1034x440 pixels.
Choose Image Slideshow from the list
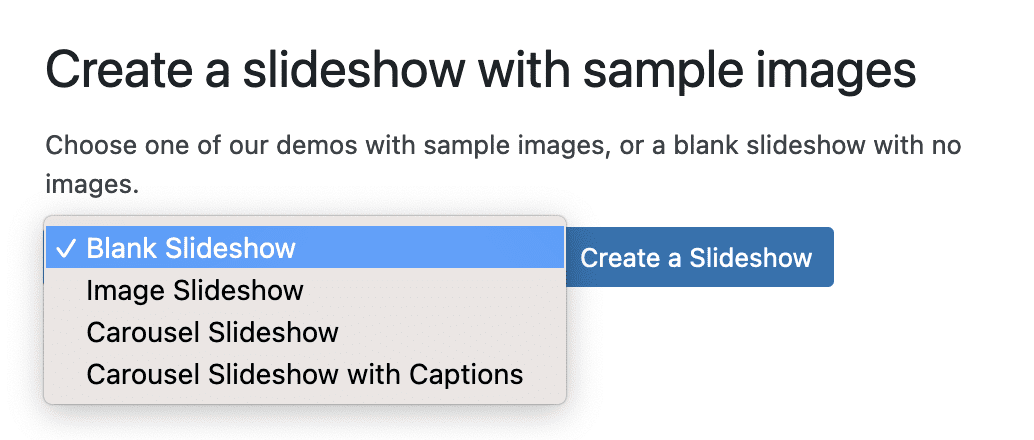[x=195, y=291]
